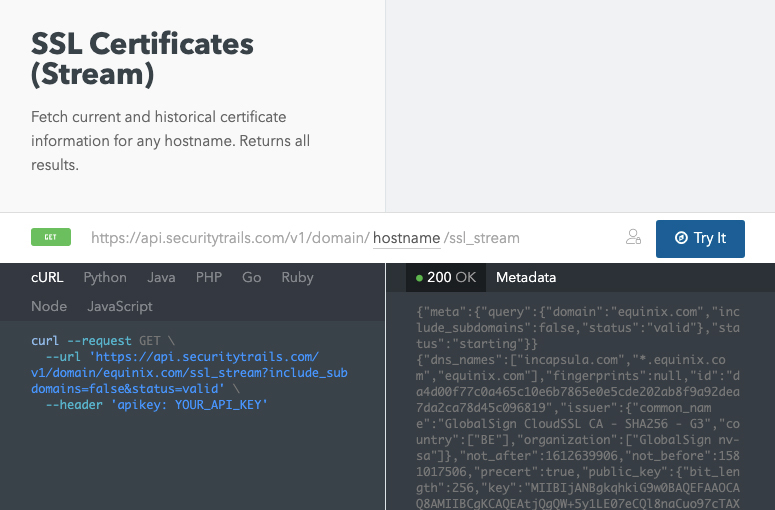Screen dimensions: 775x510
Task: Open the PHP code sample tab
Action: pyautogui.click(x=209, y=277)
